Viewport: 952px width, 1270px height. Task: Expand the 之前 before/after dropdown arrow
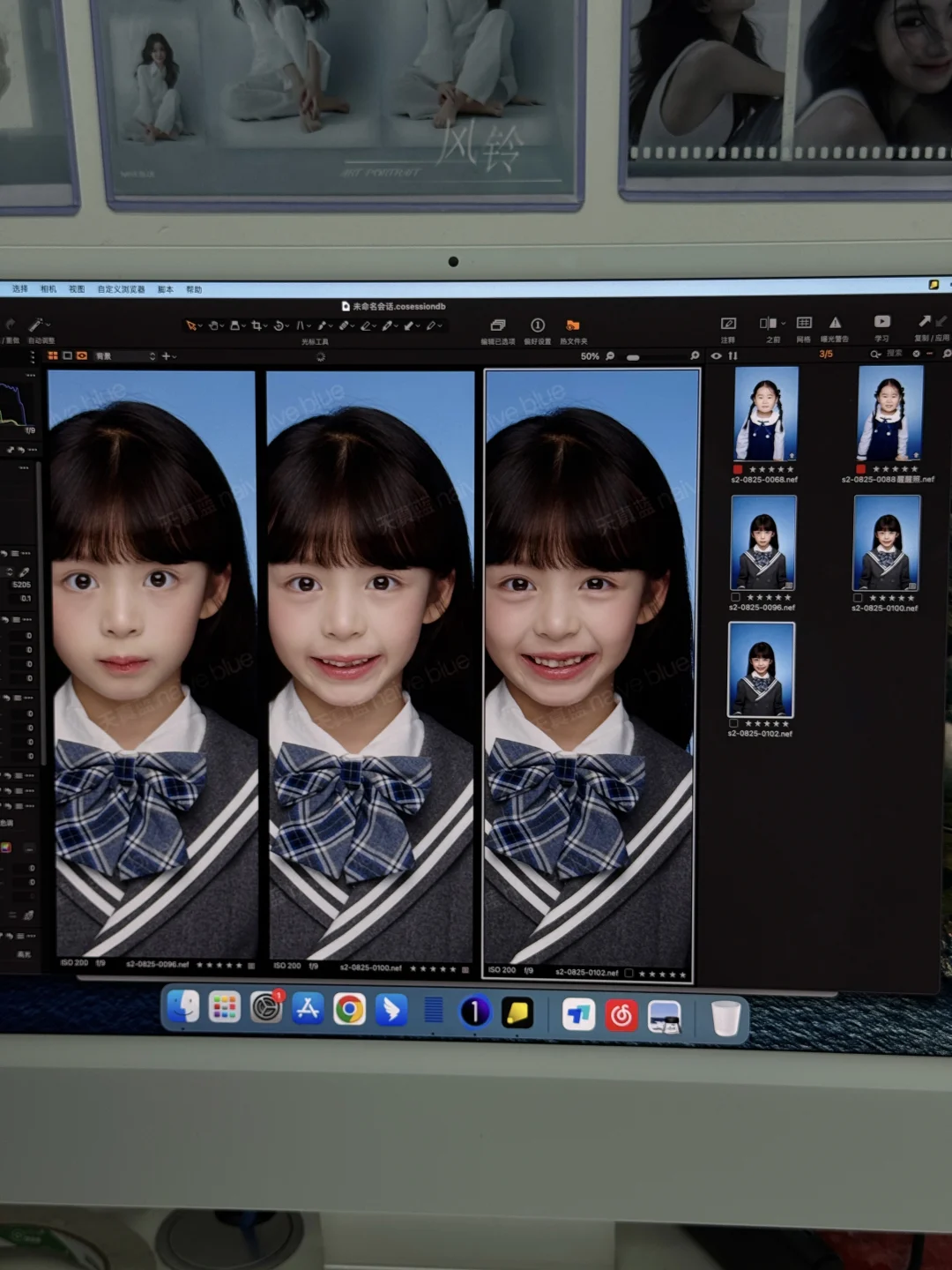point(783,324)
